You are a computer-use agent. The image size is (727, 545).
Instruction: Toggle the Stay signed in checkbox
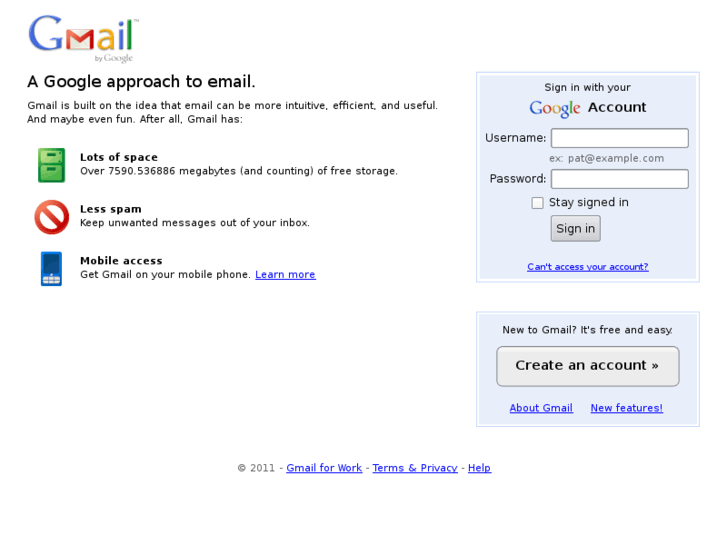click(537, 203)
